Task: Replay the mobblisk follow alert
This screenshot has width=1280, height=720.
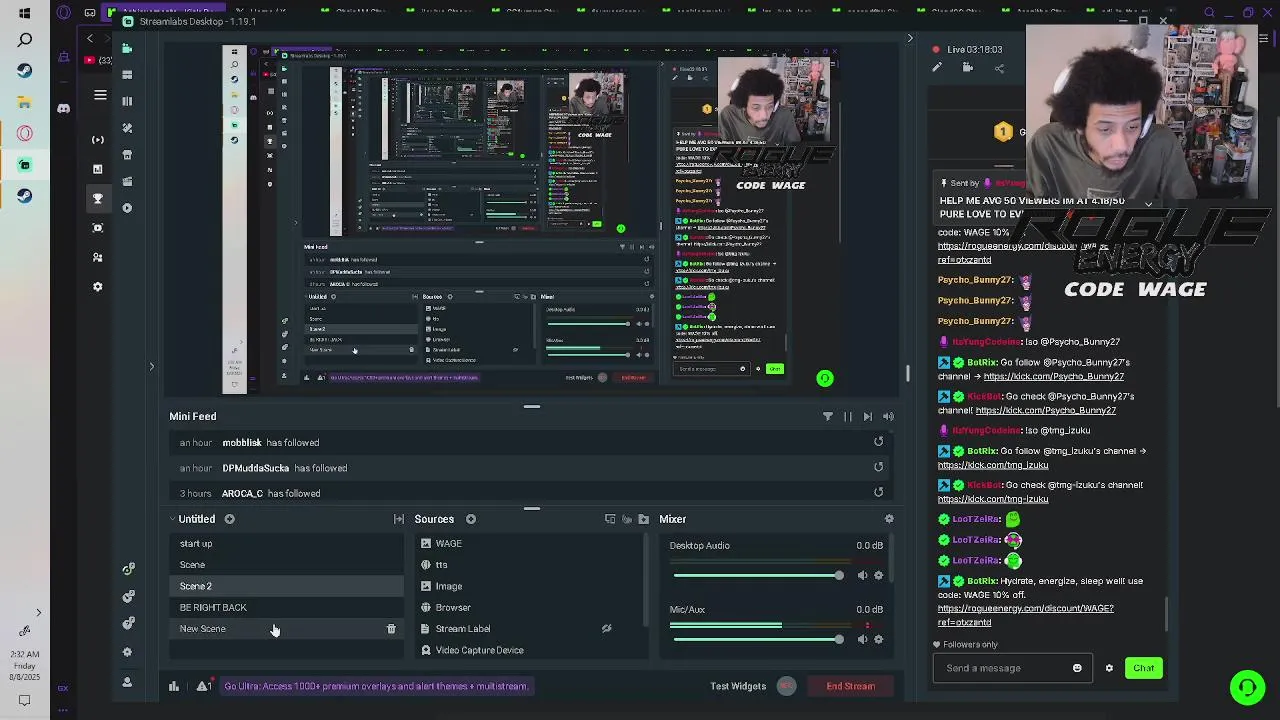Action: [x=878, y=441]
